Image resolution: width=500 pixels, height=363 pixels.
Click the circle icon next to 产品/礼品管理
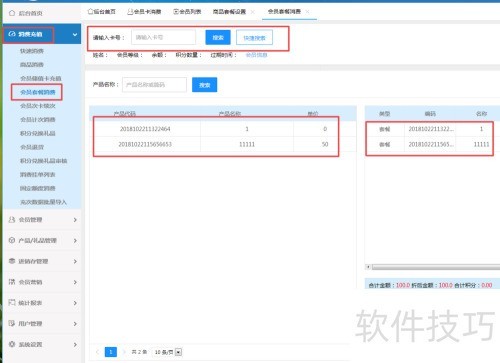tap(12, 240)
